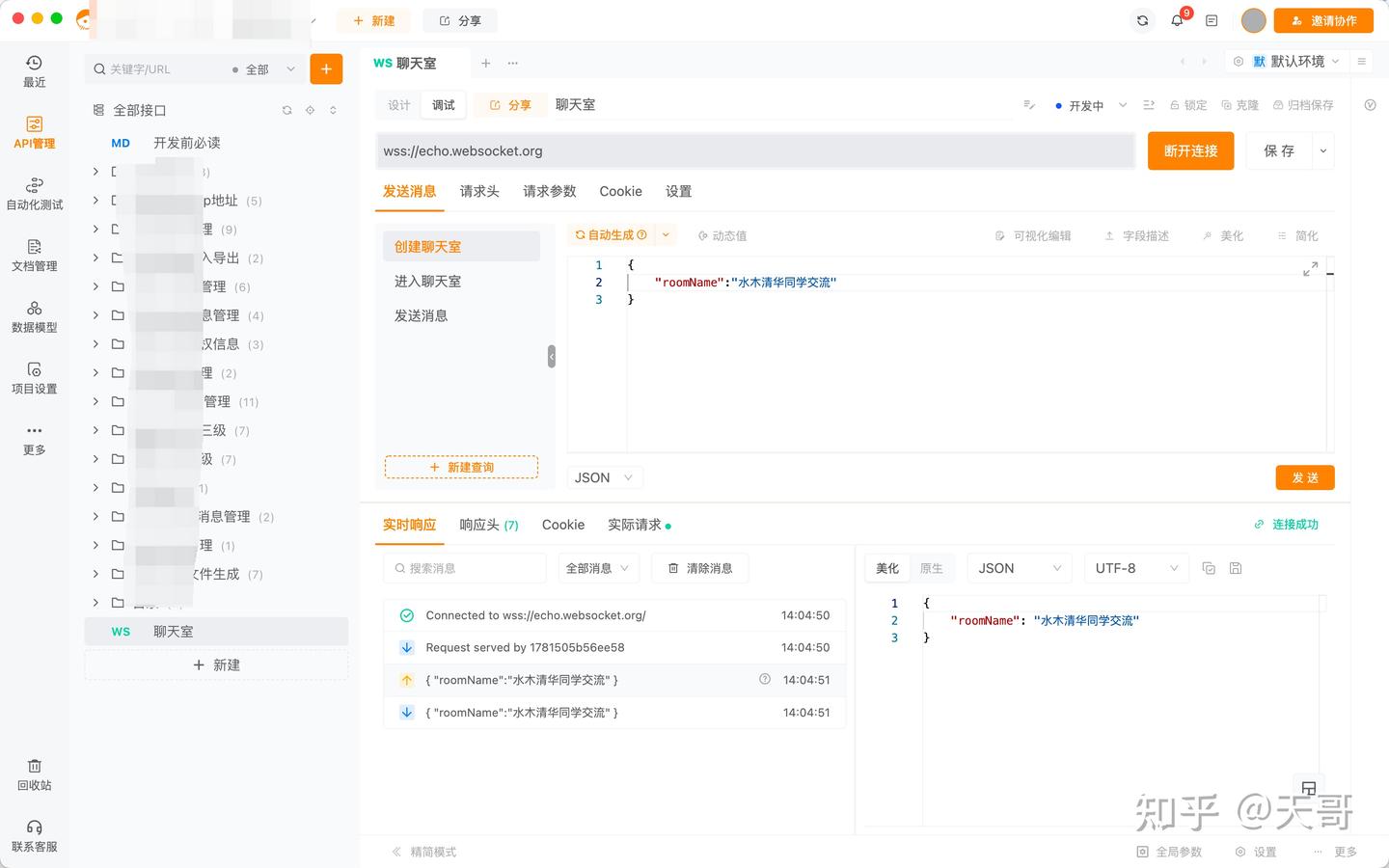The height and width of the screenshot is (868, 1389).
Task: Open the API管理 panel in the left sidebar
Action: pyautogui.click(x=35, y=133)
